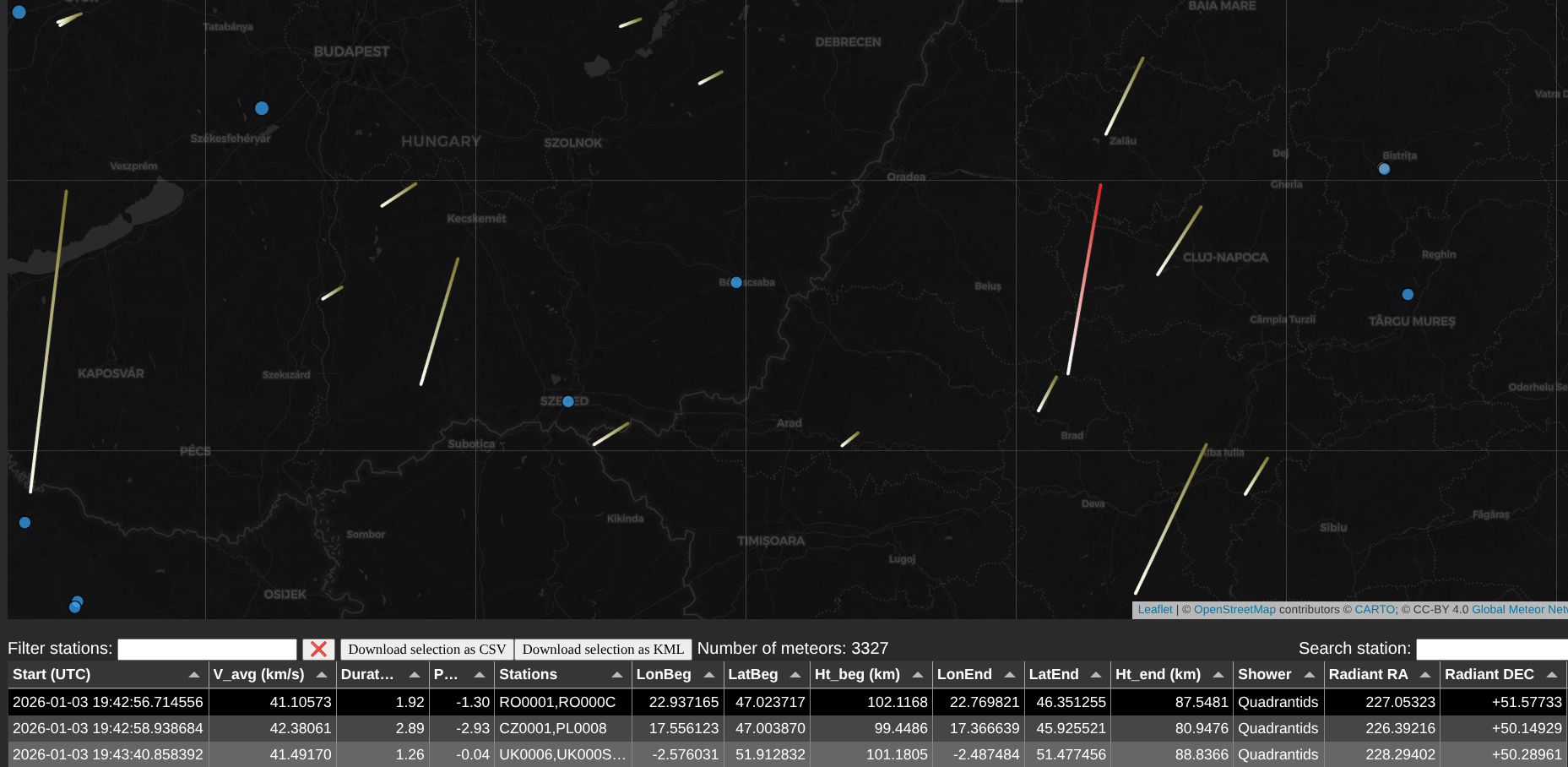Screen dimensions: 1568x767
Task: Open the OpenStreetMap contributors link
Action: (1235, 609)
